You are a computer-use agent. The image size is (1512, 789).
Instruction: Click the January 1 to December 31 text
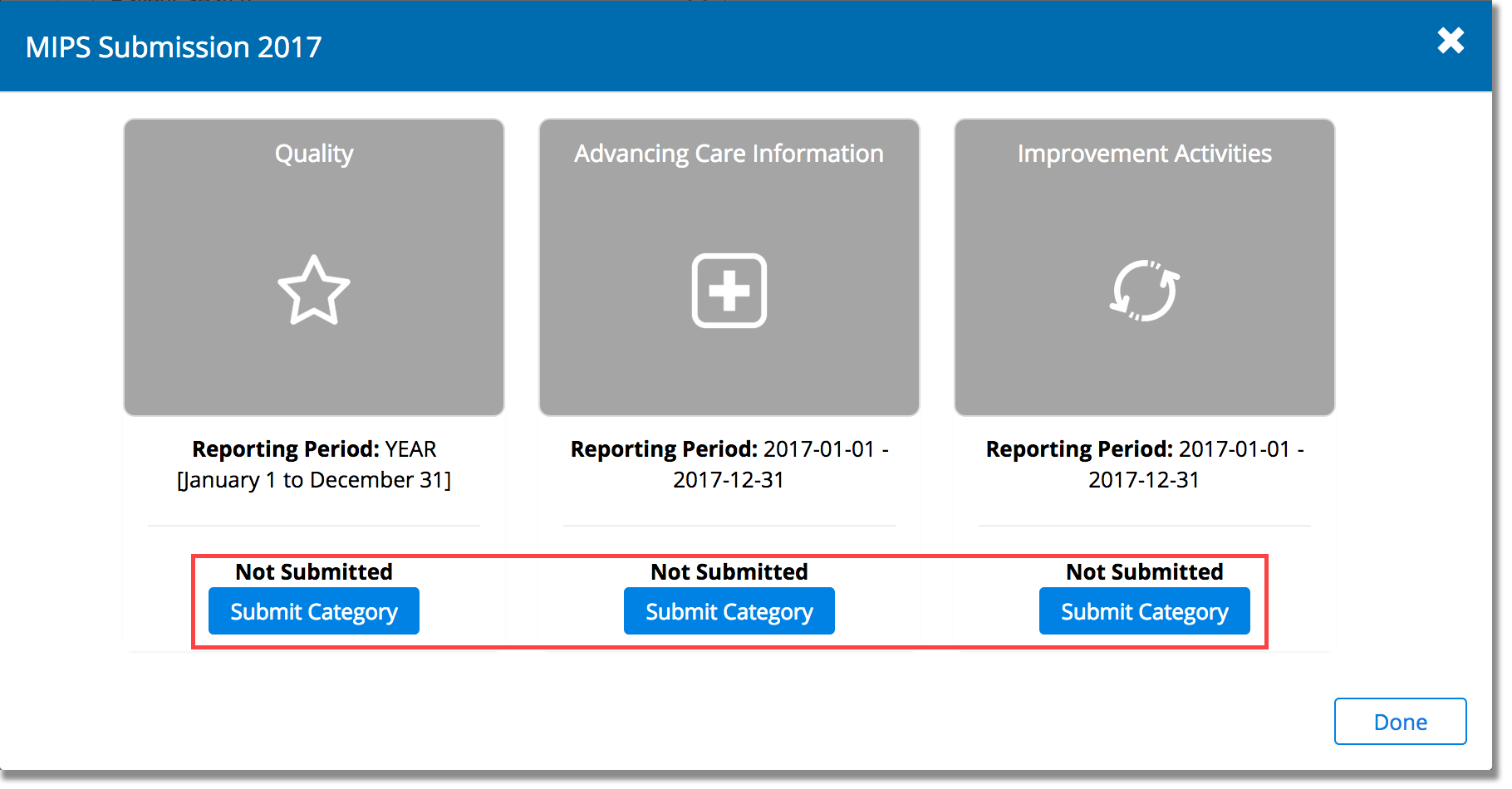314,480
